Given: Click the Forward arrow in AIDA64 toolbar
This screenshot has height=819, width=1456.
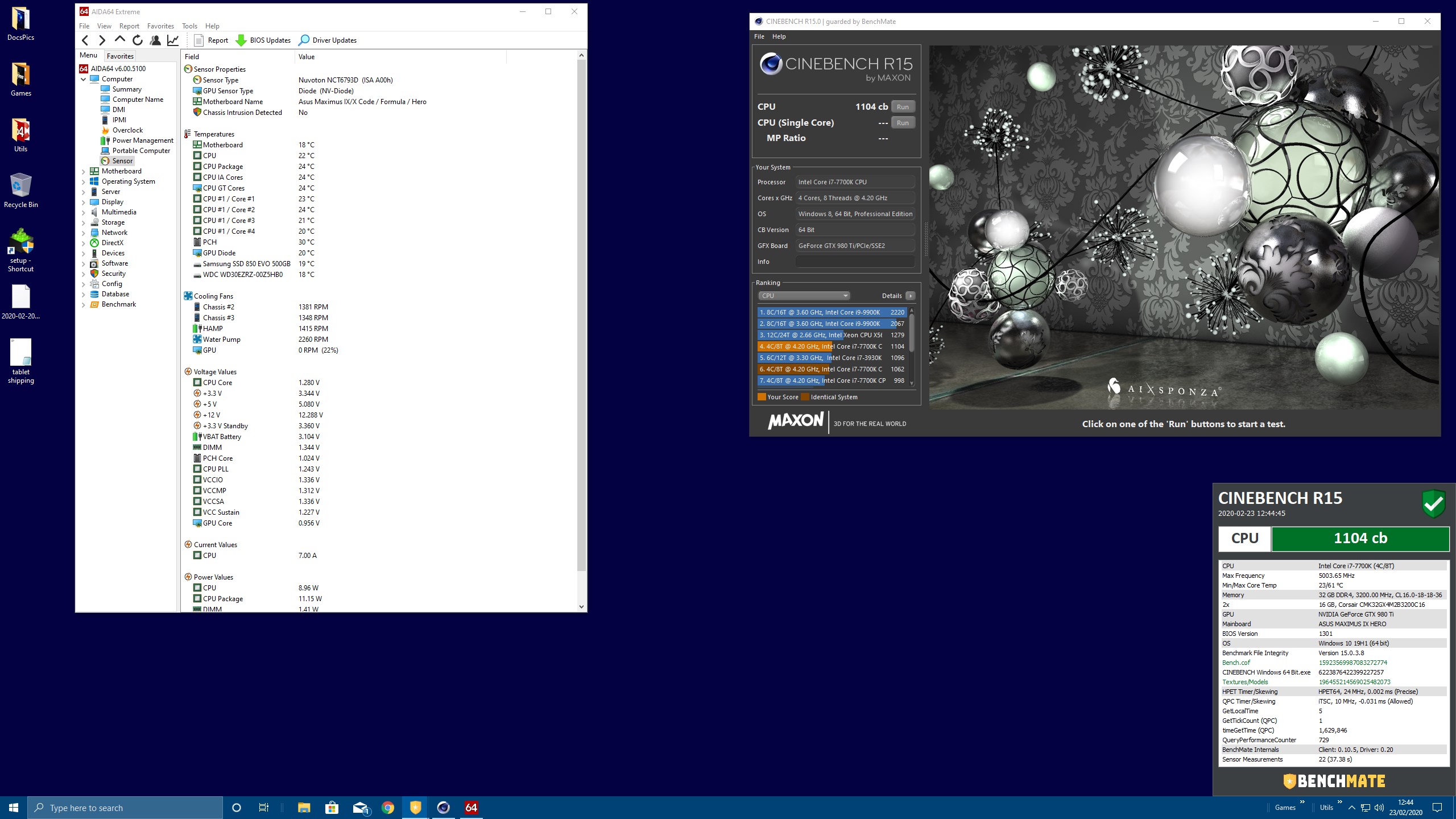Looking at the screenshot, I should click(x=102, y=40).
